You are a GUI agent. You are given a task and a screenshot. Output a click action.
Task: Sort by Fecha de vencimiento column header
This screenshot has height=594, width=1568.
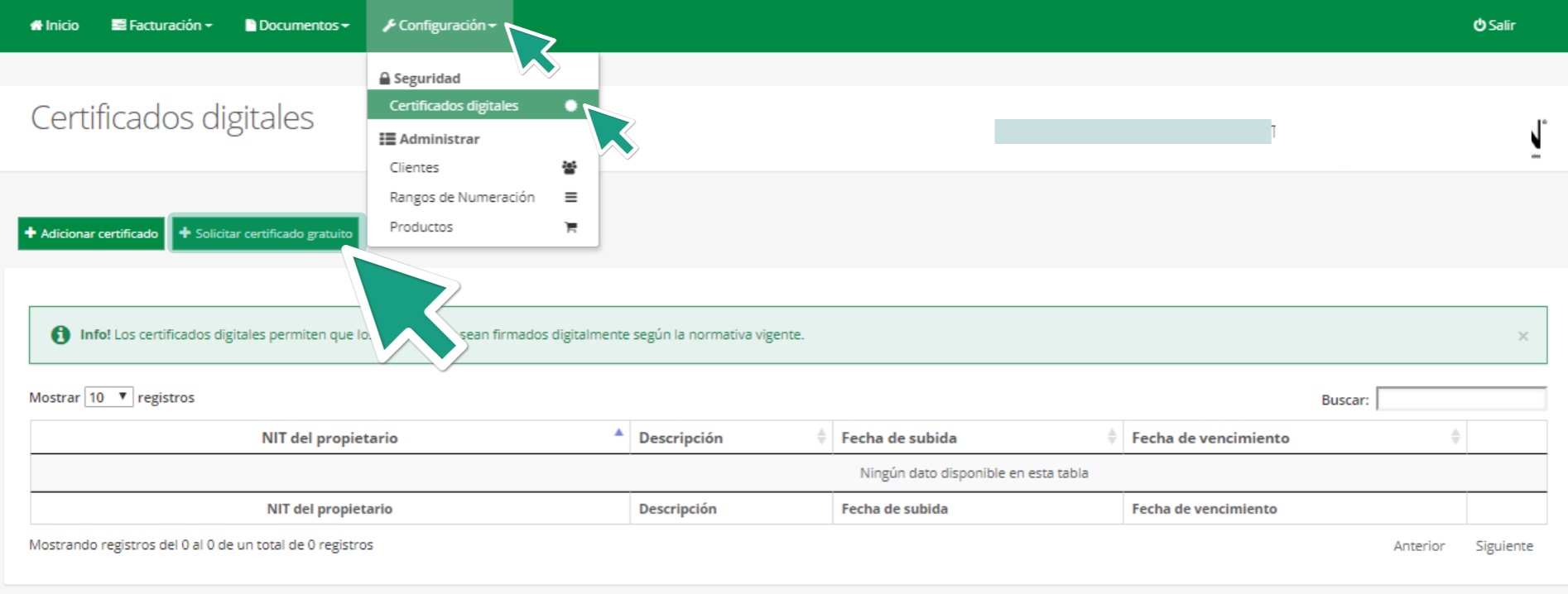coord(1295,438)
